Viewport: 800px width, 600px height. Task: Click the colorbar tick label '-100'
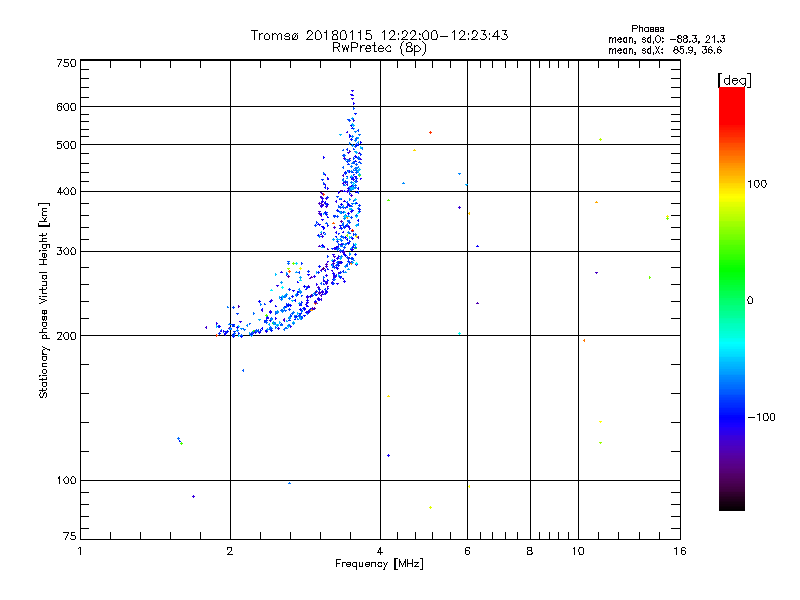point(762,417)
